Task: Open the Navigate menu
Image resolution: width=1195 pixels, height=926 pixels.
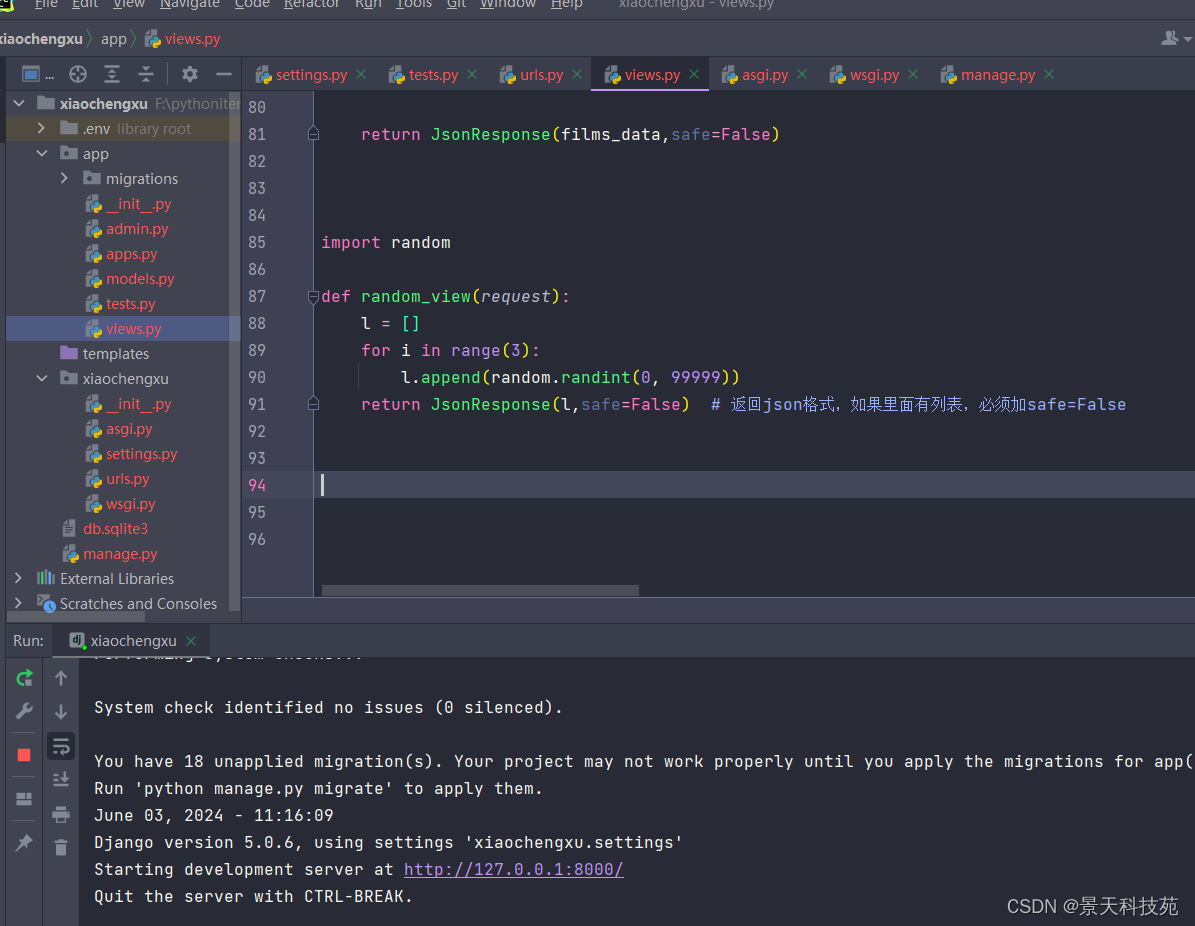Action: point(190,5)
